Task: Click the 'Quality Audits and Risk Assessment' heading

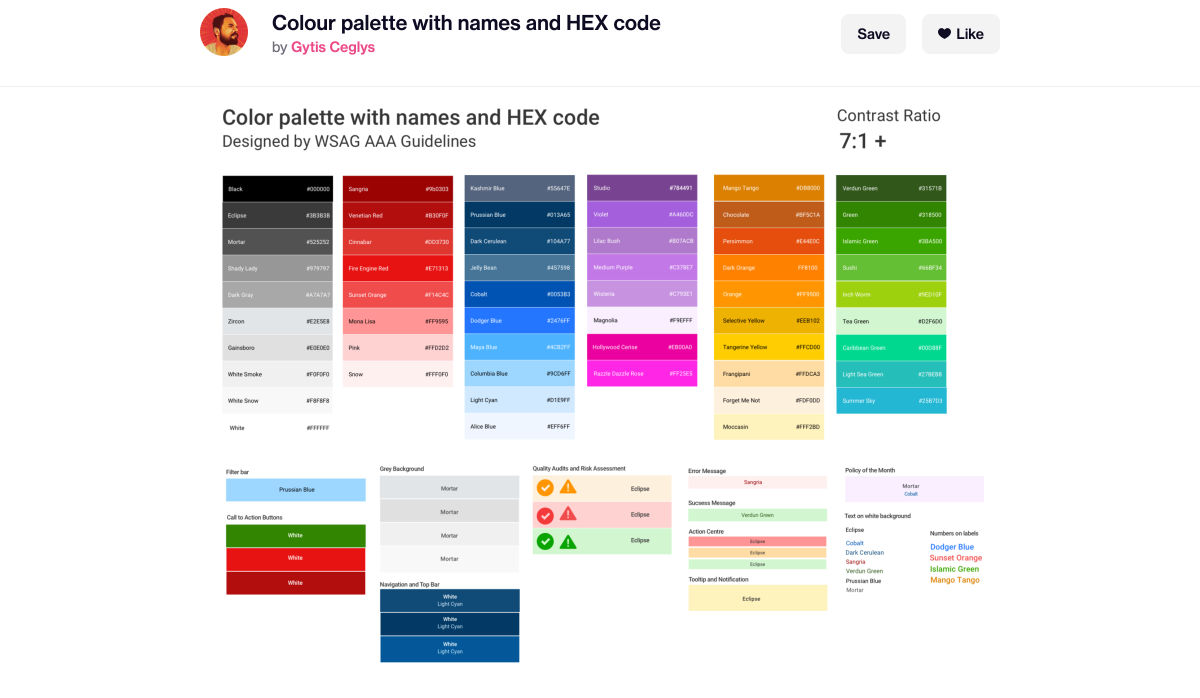Action: click(x=579, y=468)
